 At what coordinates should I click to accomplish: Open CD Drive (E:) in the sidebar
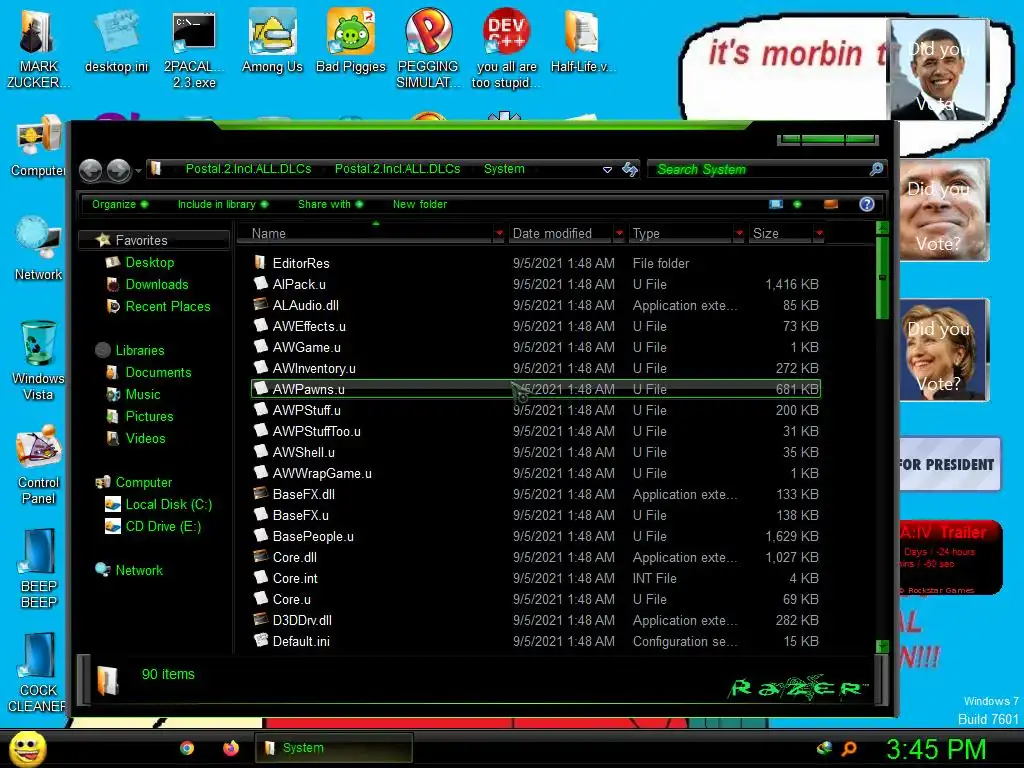tap(163, 526)
